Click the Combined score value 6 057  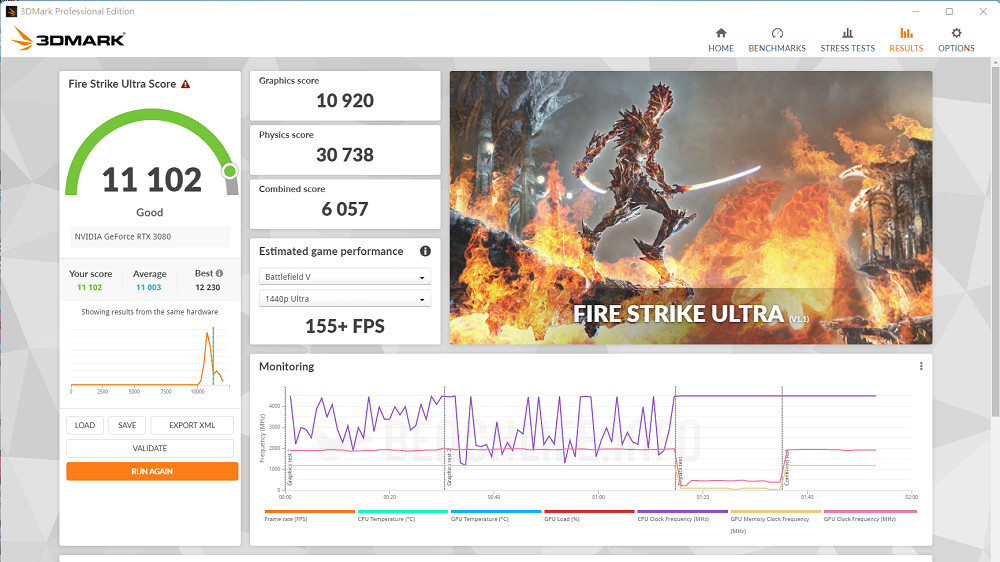click(x=345, y=209)
